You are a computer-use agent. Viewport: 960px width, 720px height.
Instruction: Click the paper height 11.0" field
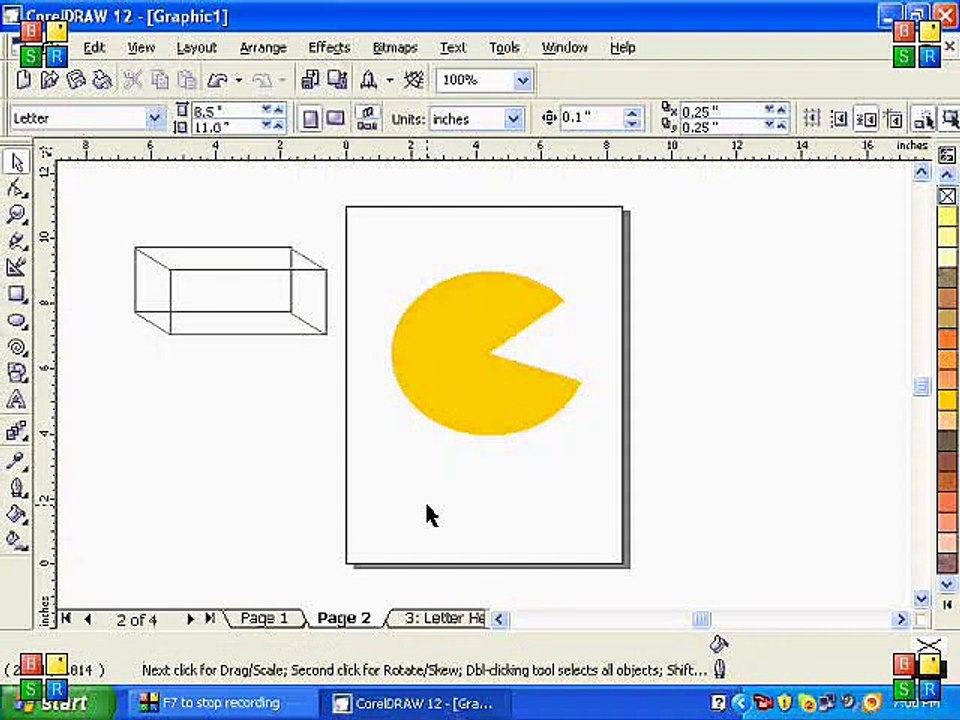pyautogui.click(x=225, y=127)
